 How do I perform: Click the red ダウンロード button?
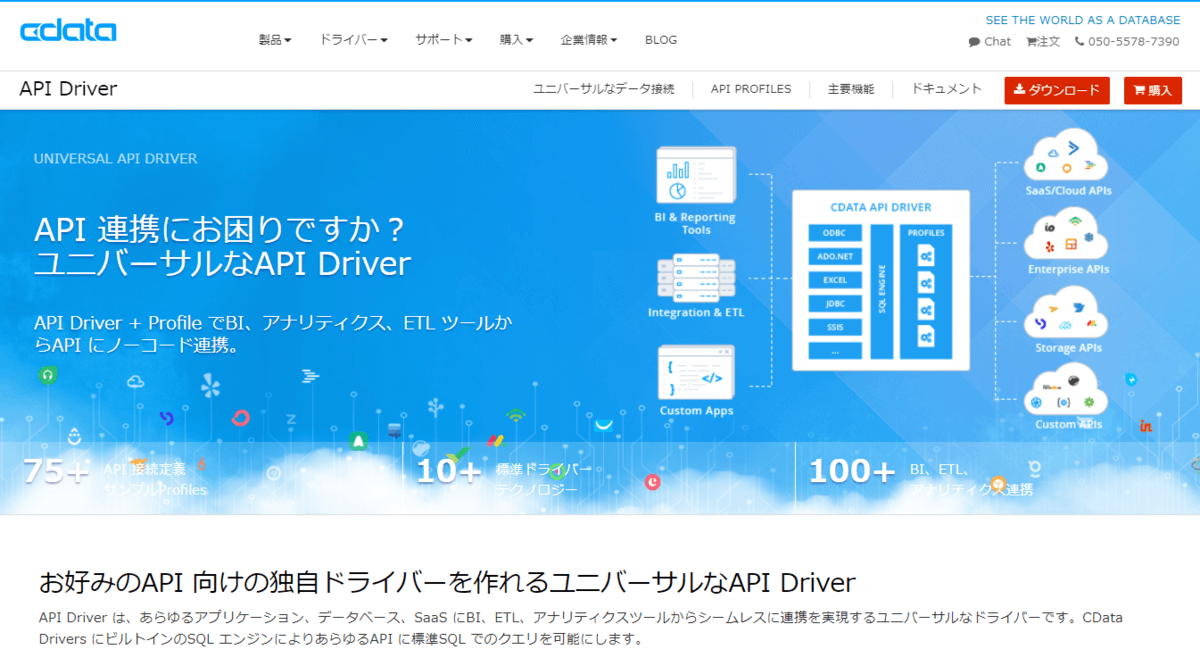[1057, 90]
